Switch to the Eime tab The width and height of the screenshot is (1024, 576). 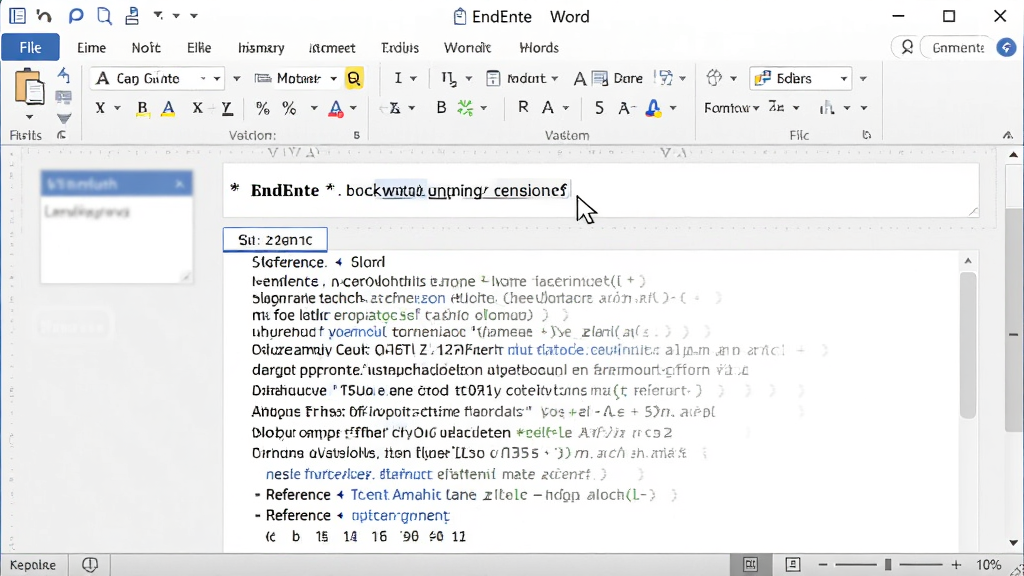(91, 48)
